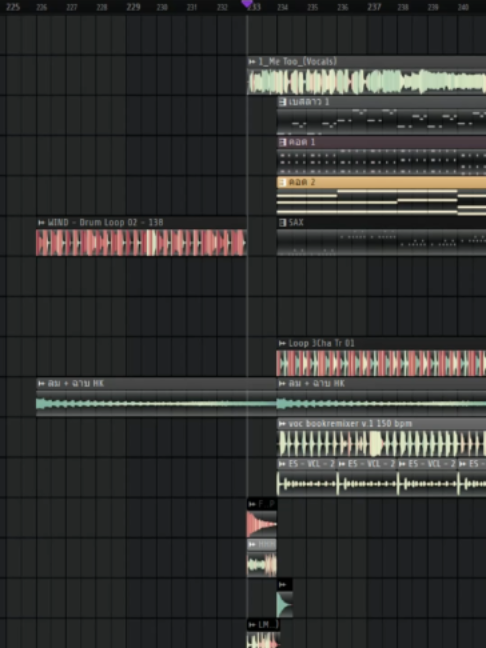Select WIND - Drum Loop 02 - 138 clip title

click(x=105, y=222)
